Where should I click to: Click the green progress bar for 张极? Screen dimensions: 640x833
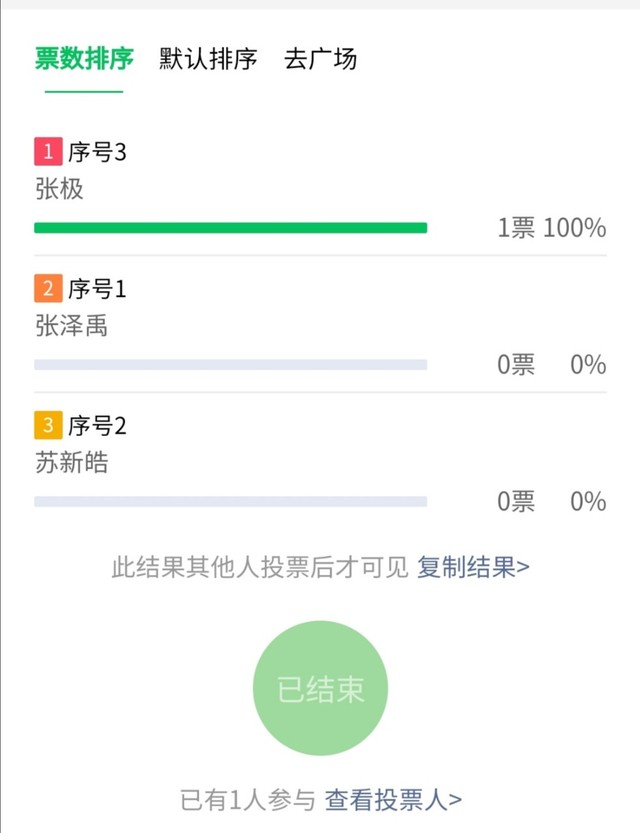click(x=230, y=228)
